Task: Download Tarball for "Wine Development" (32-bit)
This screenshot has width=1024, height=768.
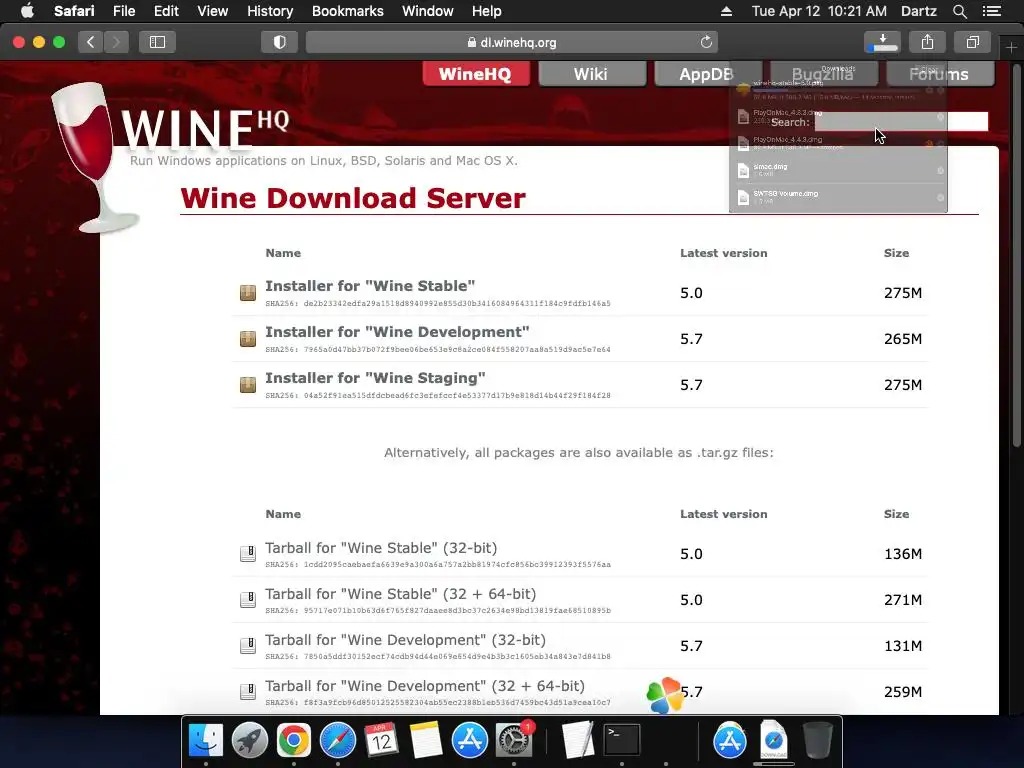Action: (405, 640)
